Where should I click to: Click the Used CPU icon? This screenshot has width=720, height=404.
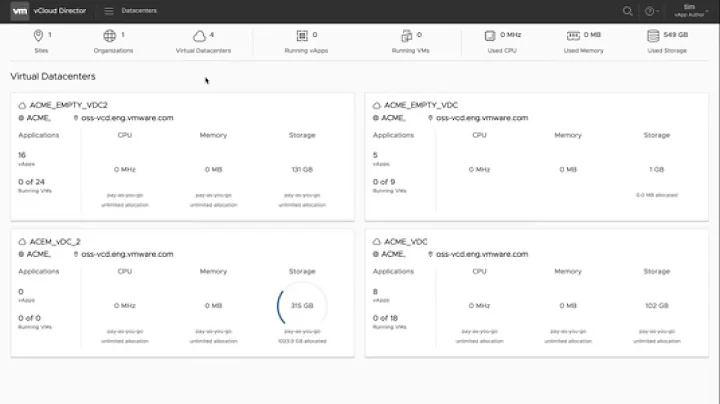click(490, 35)
